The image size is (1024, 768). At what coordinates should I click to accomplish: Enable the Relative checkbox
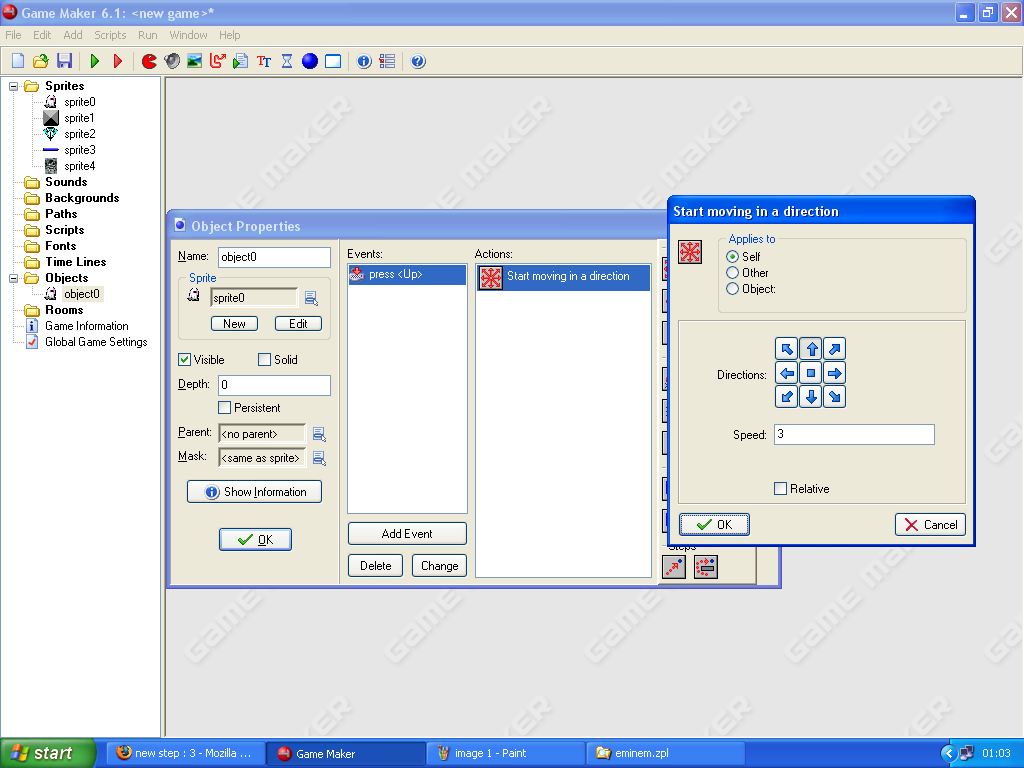point(781,489)
